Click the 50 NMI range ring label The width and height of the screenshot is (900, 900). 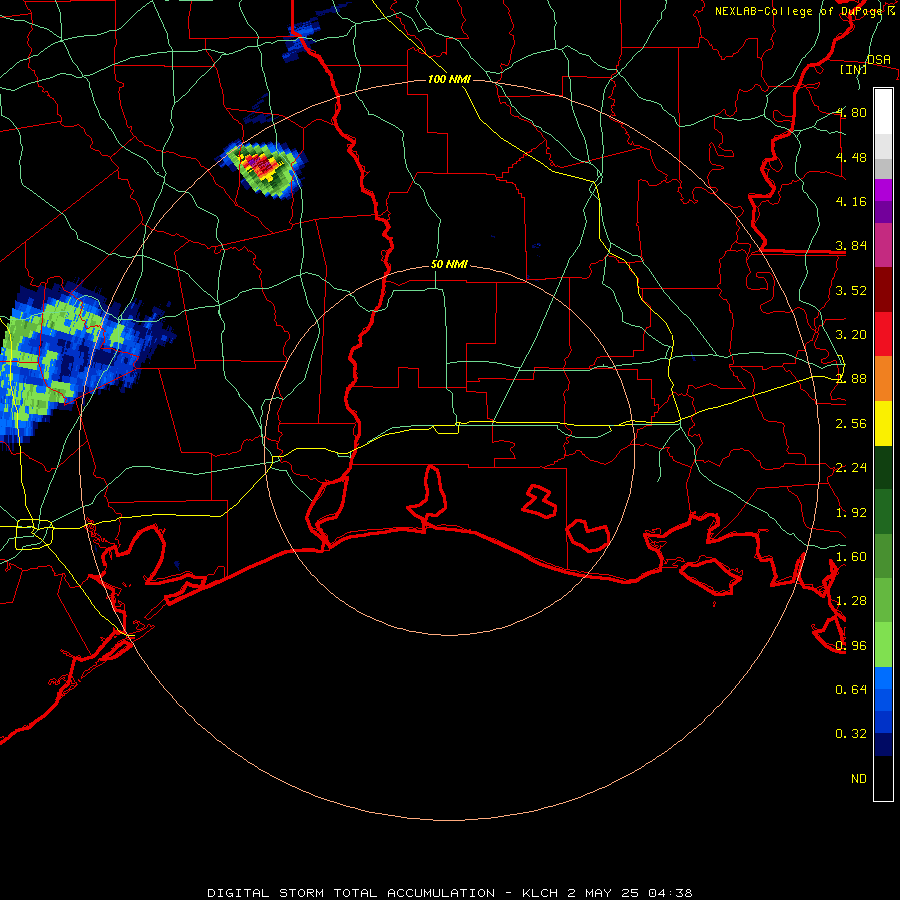pos(449,264)
